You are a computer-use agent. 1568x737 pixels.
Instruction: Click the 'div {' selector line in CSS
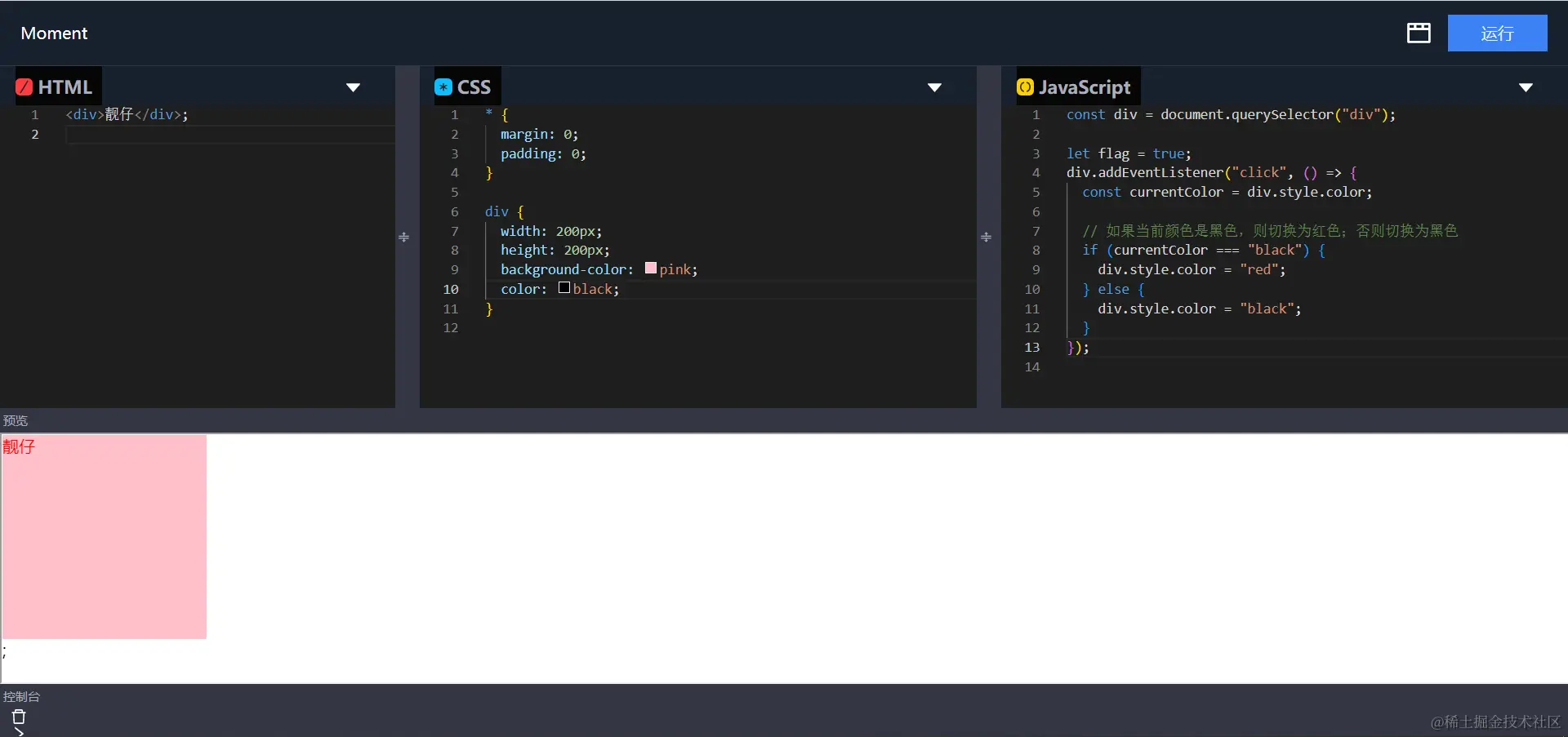click(x=504, y=212)
